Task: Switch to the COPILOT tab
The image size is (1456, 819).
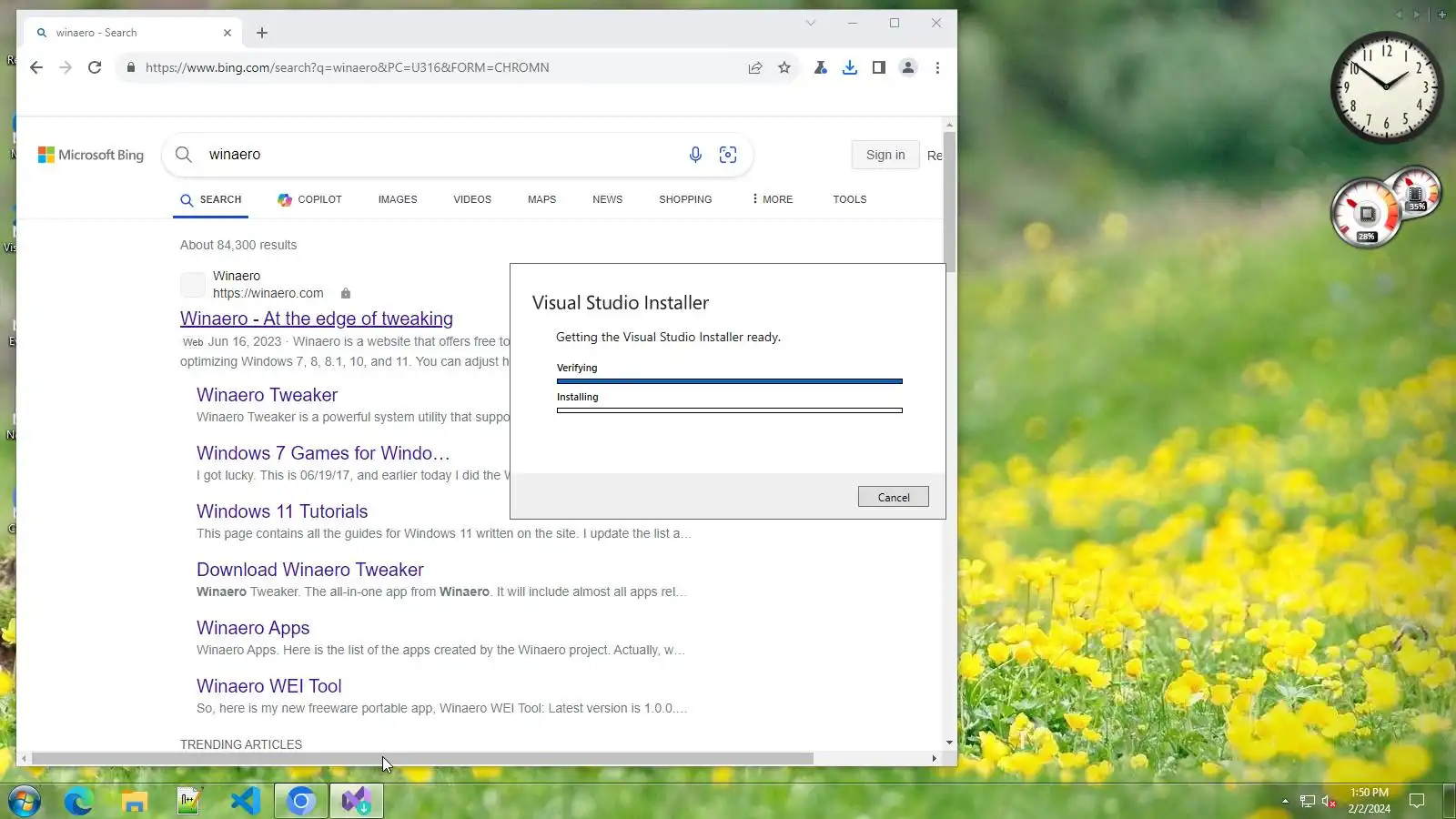Action: point(310,200)
